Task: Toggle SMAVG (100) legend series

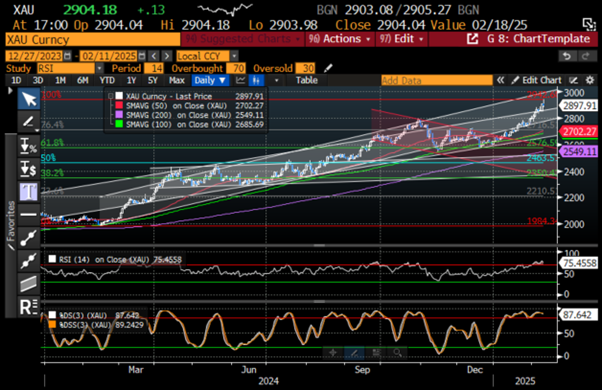Action: (x=119, y=124)
